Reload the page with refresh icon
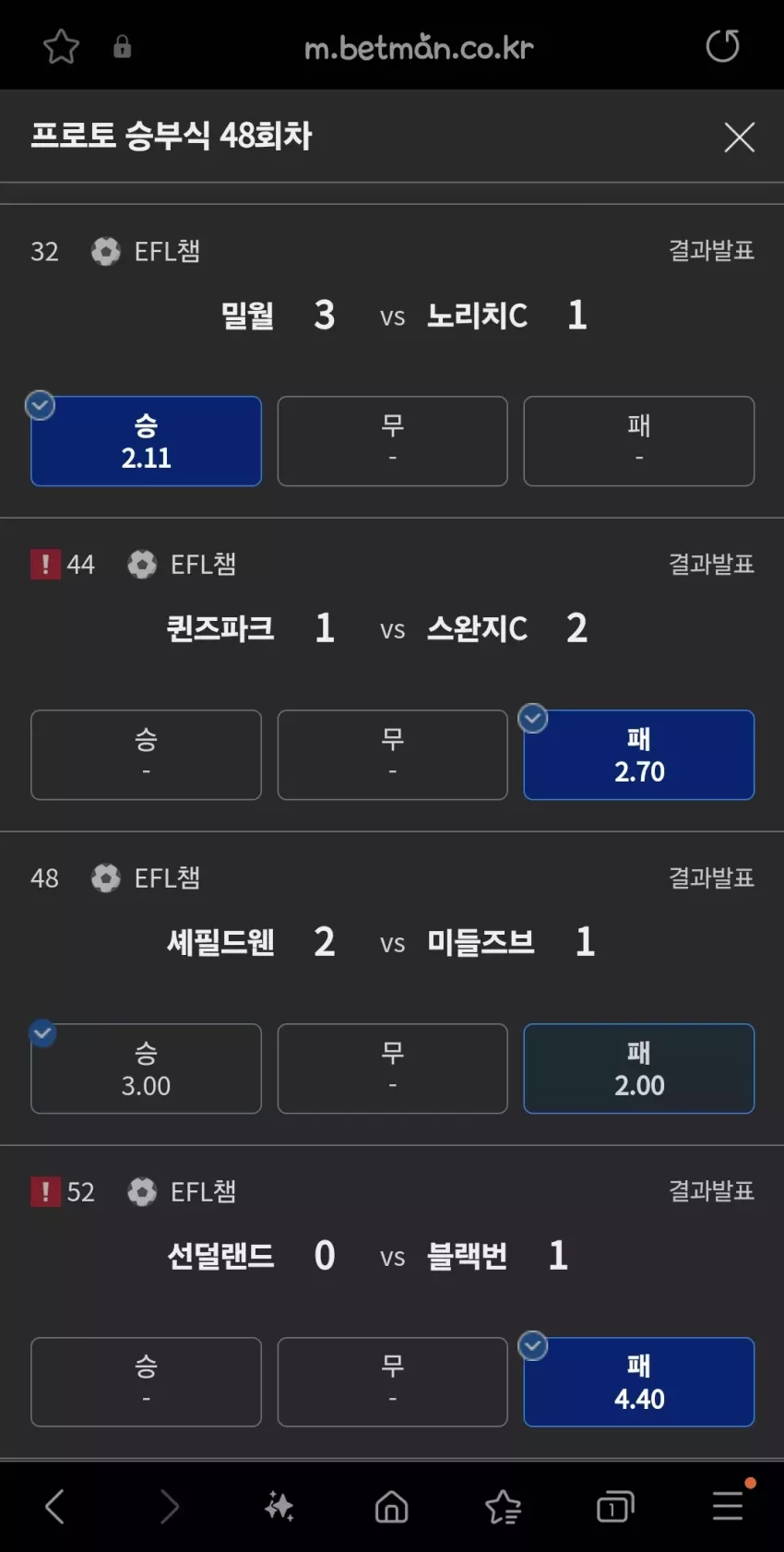 point(722,46)
